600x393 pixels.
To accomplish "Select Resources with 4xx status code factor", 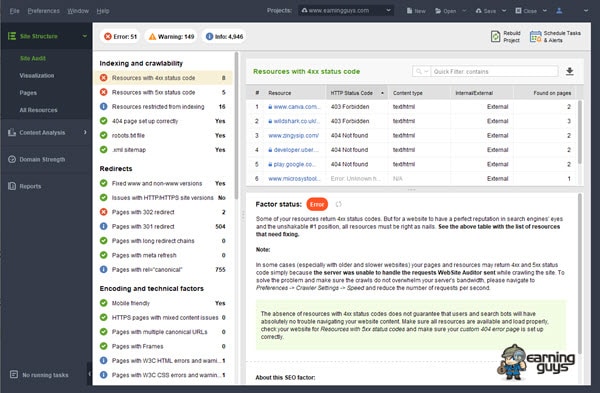I will tap(163, 78).
